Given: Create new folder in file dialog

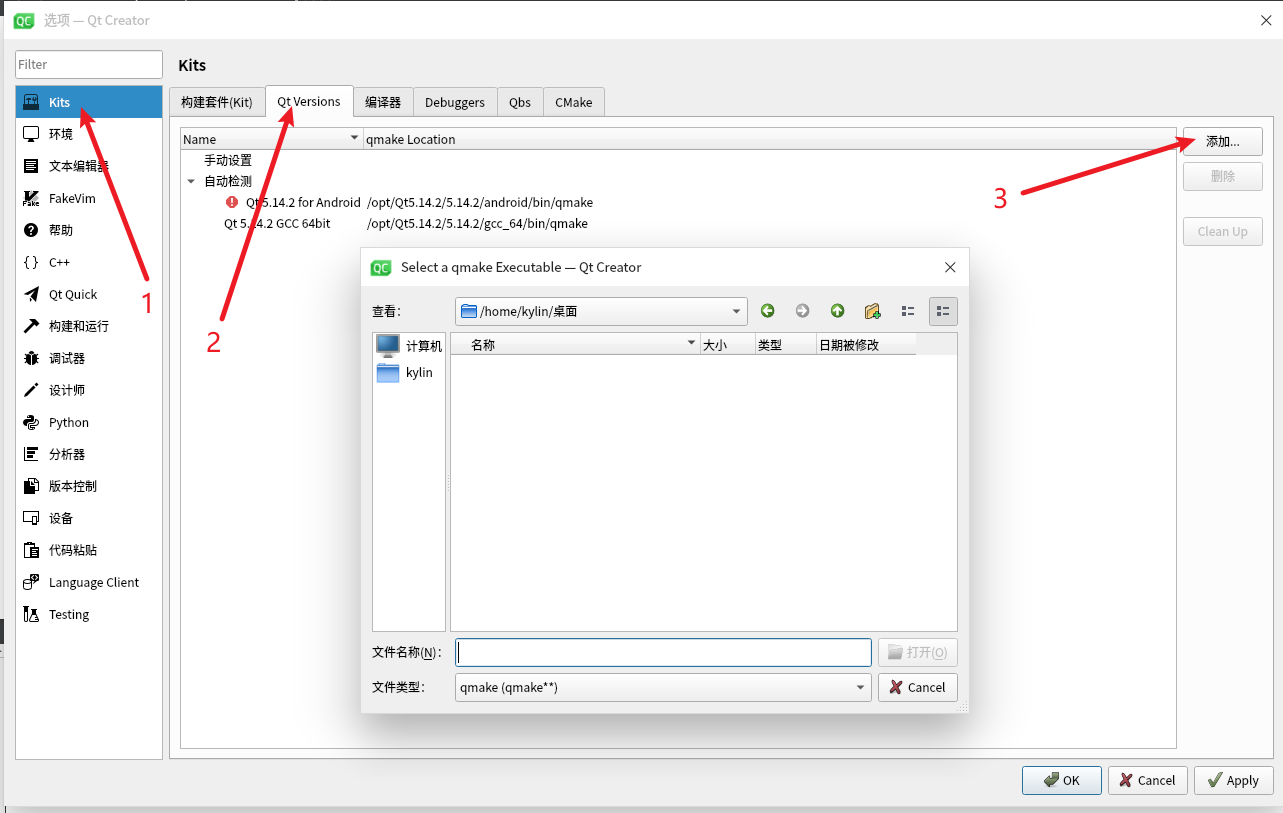Looking at the screenshot, I should click(x=872, y=311).
